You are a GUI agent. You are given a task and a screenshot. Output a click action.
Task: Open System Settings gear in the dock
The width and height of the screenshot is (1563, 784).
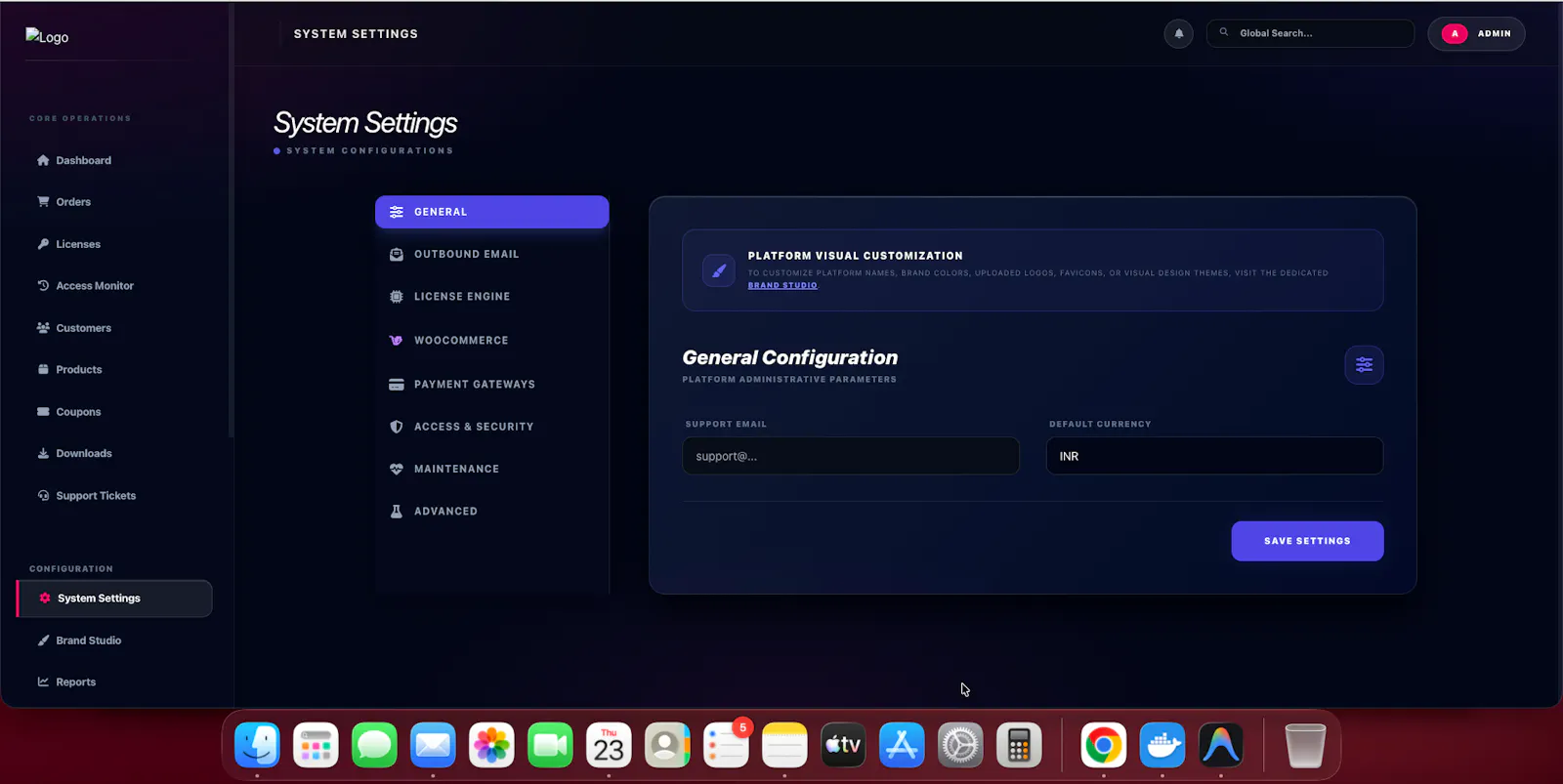pos(960,746)
